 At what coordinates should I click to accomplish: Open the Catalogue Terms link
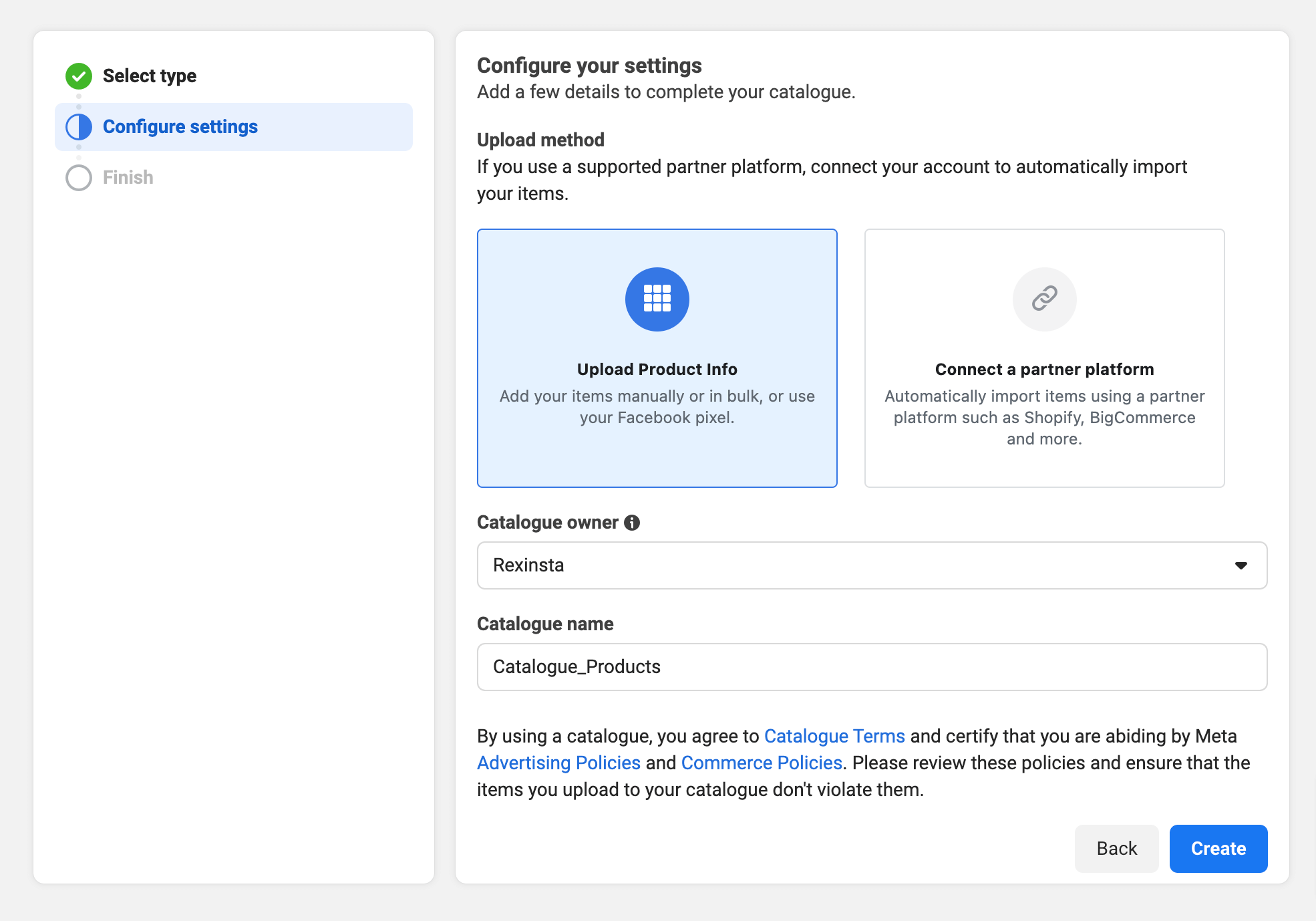point(834,737)
